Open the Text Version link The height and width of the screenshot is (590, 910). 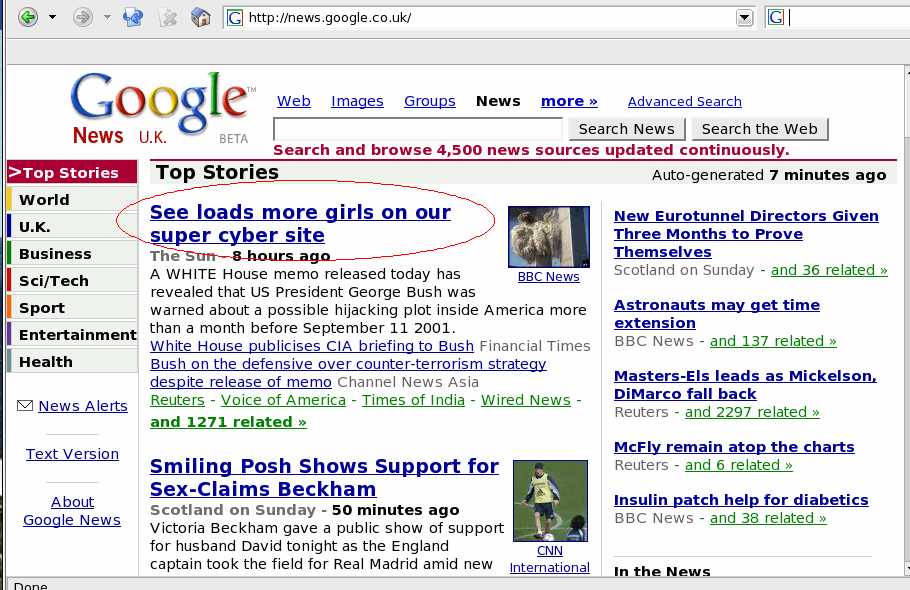[72, 454]
